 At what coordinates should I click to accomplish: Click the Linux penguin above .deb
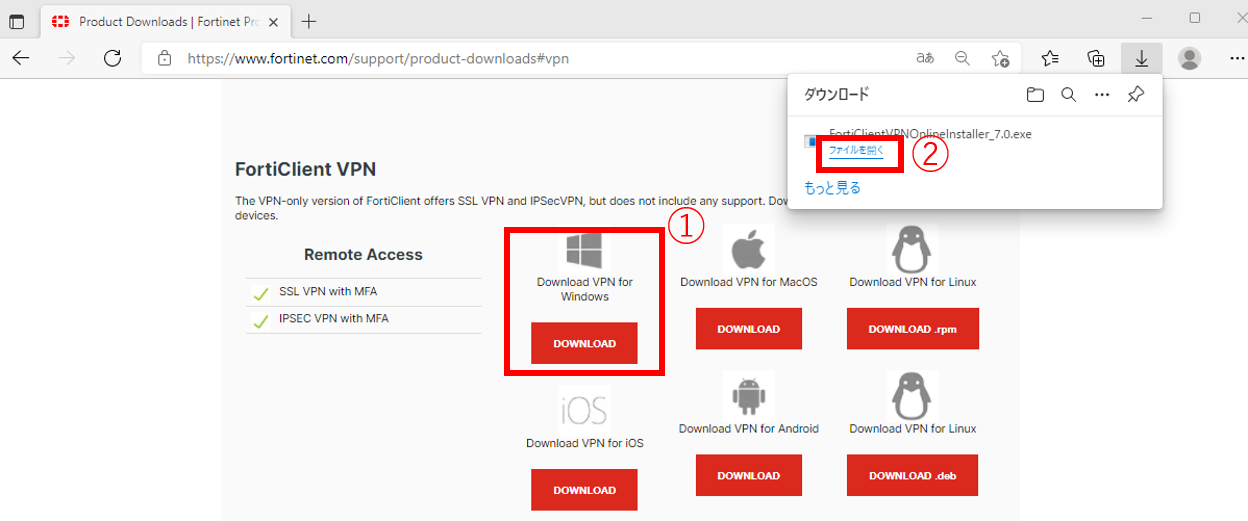[x=912, y=396]
